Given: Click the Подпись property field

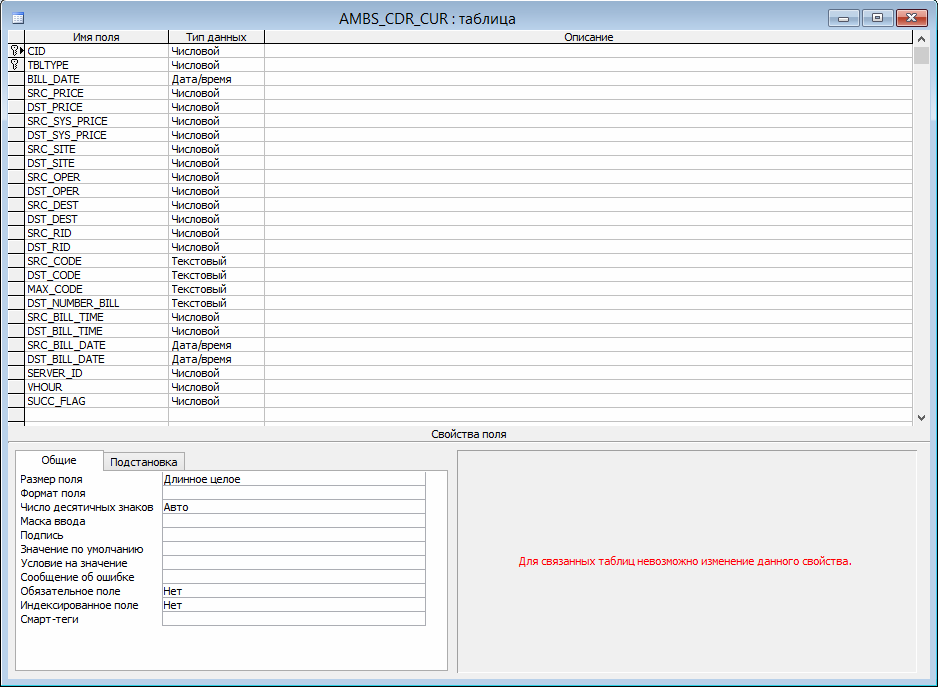Looking at the screenshot, I should click(294, 535).
